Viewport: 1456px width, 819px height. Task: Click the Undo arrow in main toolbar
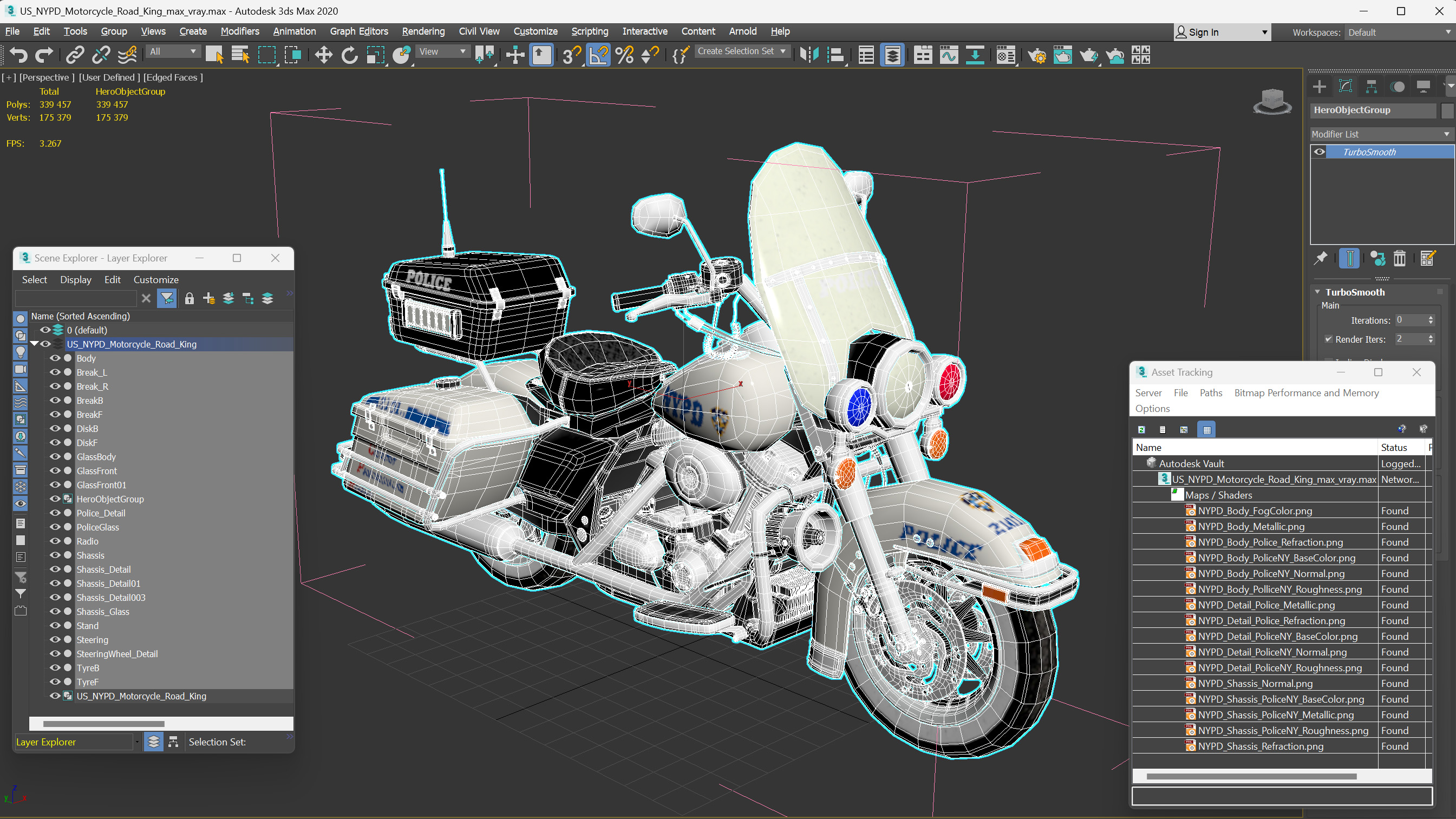[18, 55]
